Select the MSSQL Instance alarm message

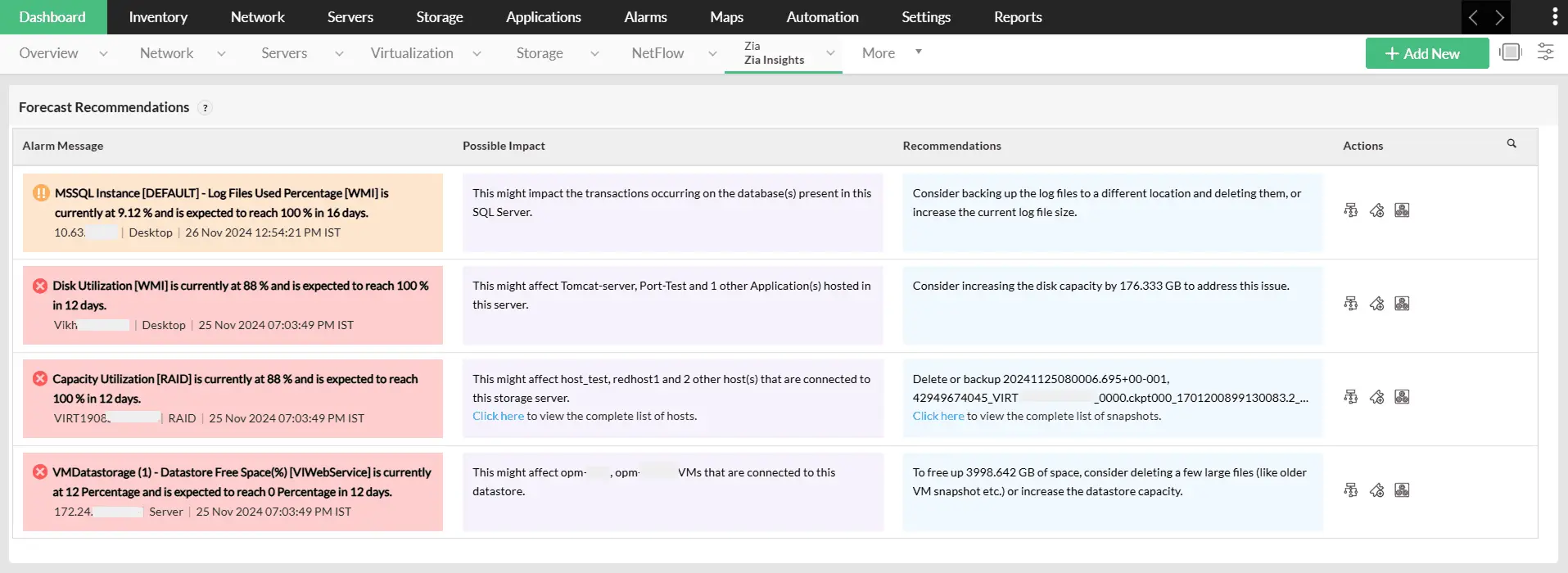(221, 202)
